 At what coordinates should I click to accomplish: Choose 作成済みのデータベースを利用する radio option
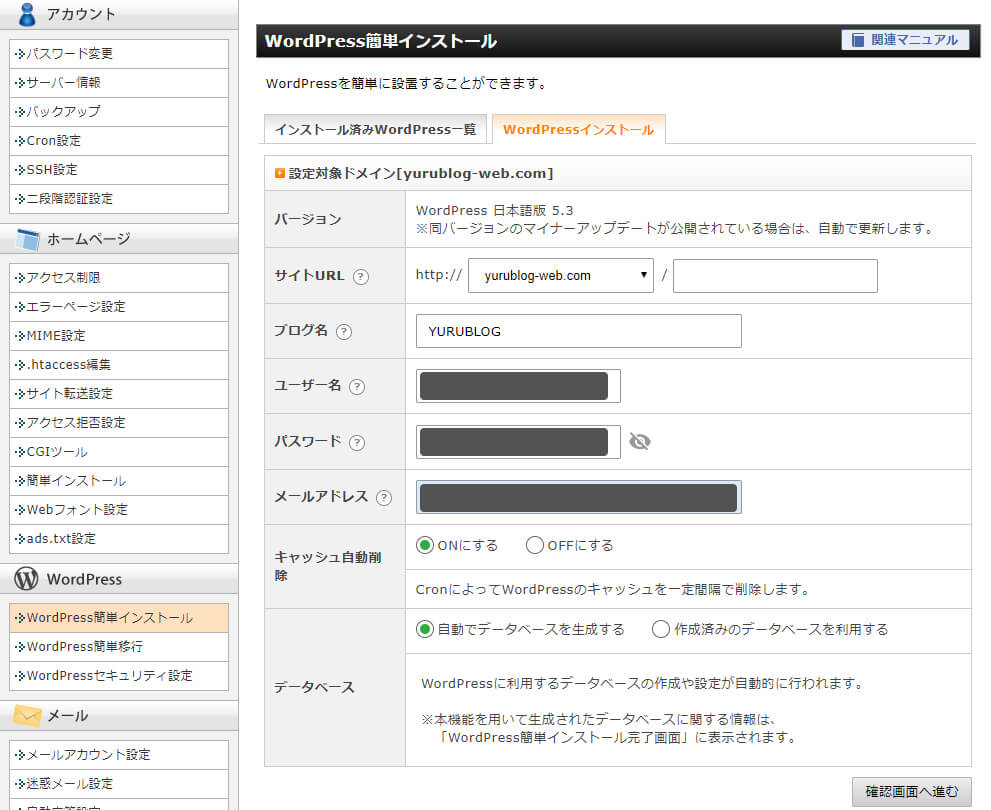pos(661,630)
